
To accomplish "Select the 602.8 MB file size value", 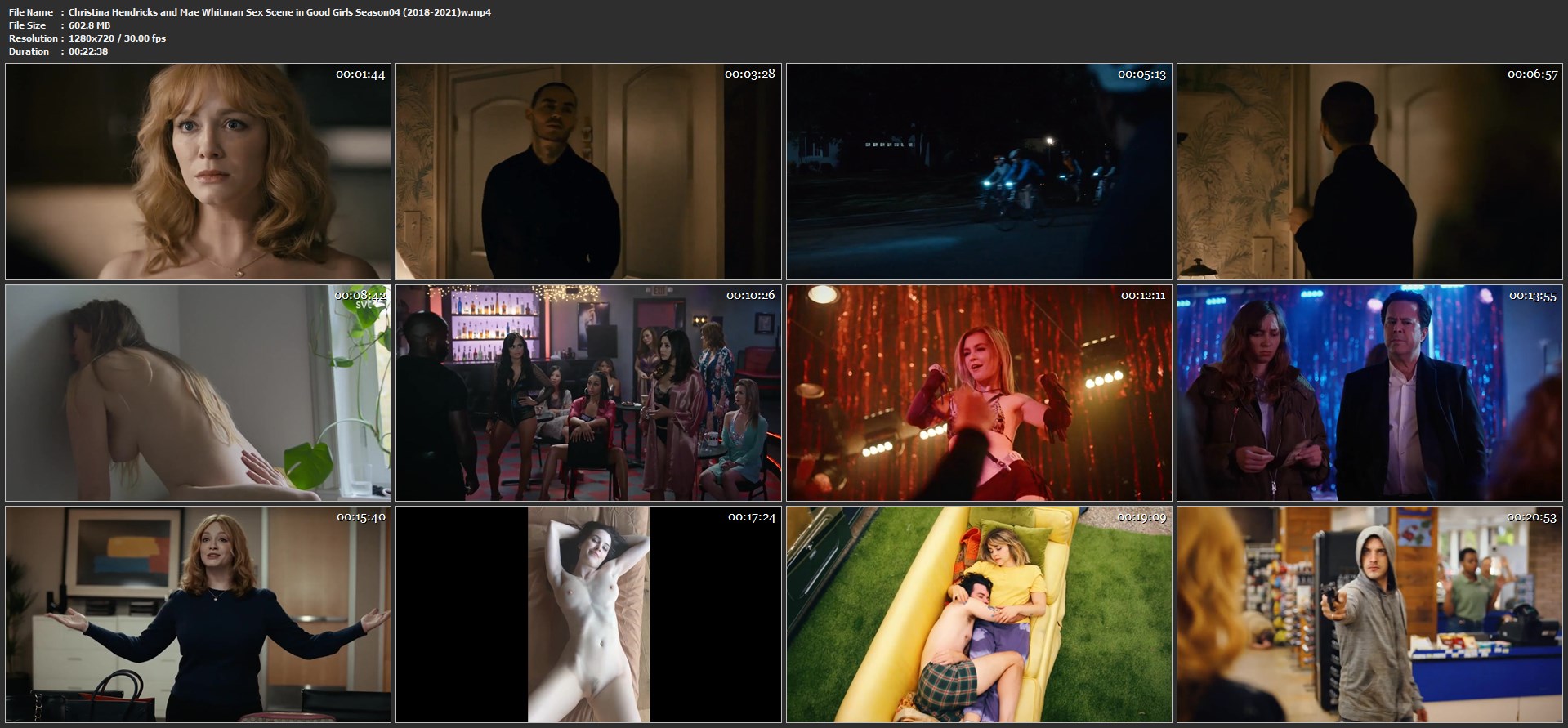I will [x=90, y=25].
